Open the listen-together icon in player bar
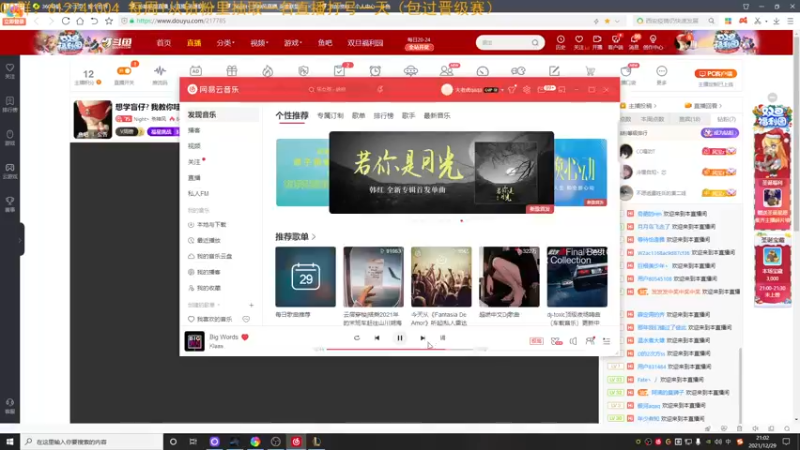 click(x=590, y=341)
